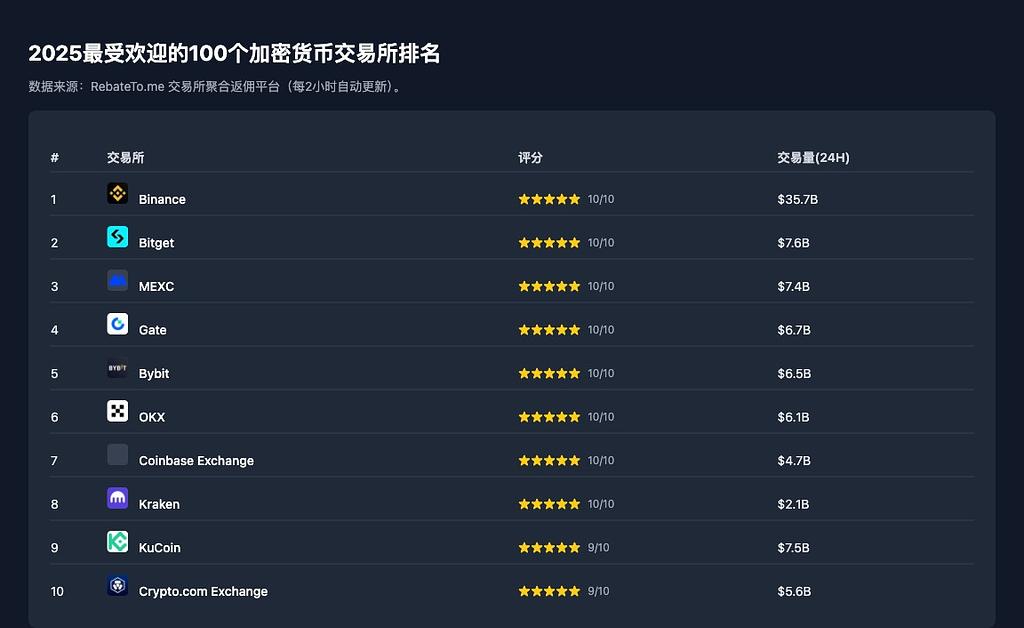This screenshot has height=628, width=1024.
Task: Click the MEXC logo icon
Action: pyautogui.click(x=117, y=280)
